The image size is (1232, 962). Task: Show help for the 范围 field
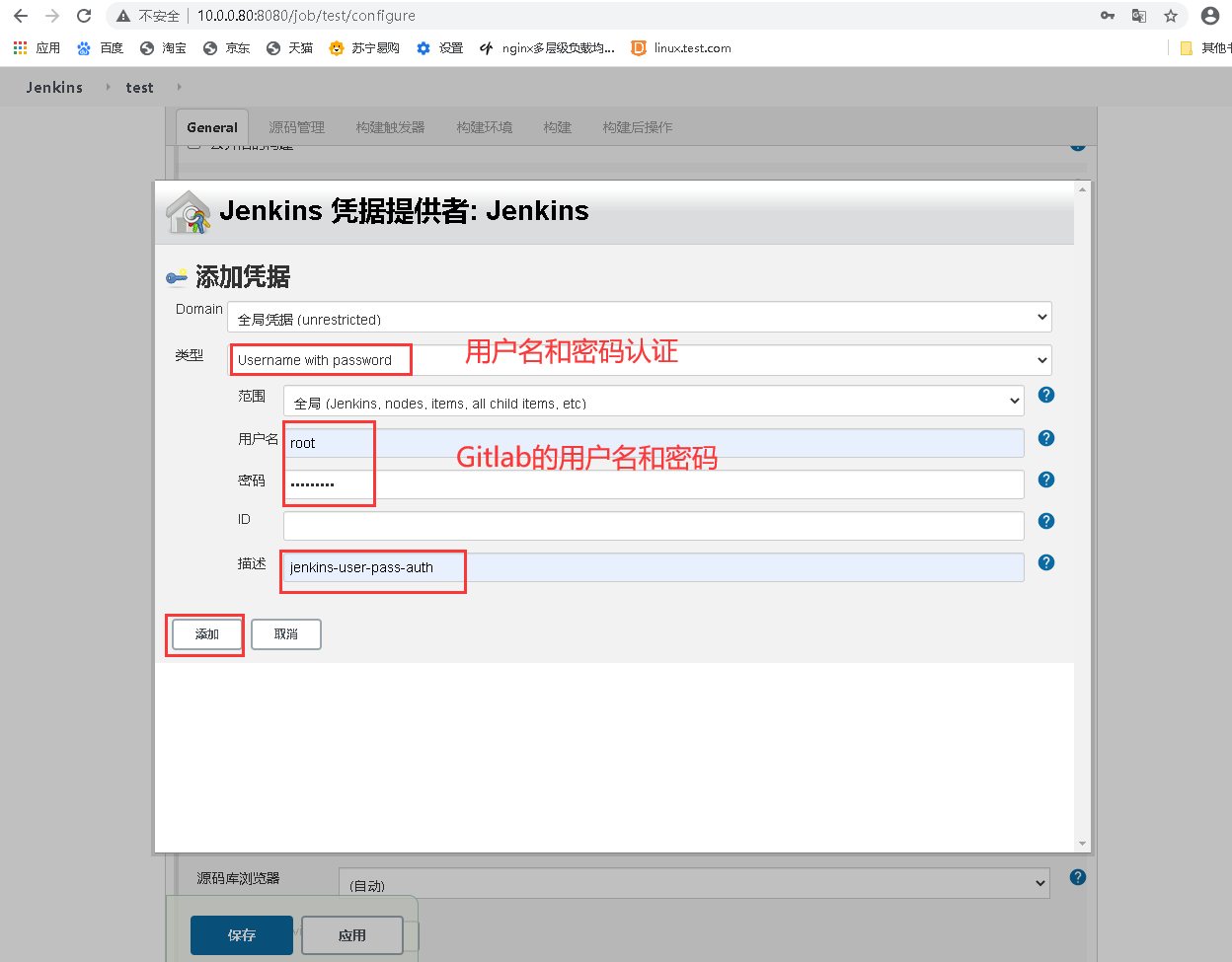pyautogui.click(x=1046, y=395)
